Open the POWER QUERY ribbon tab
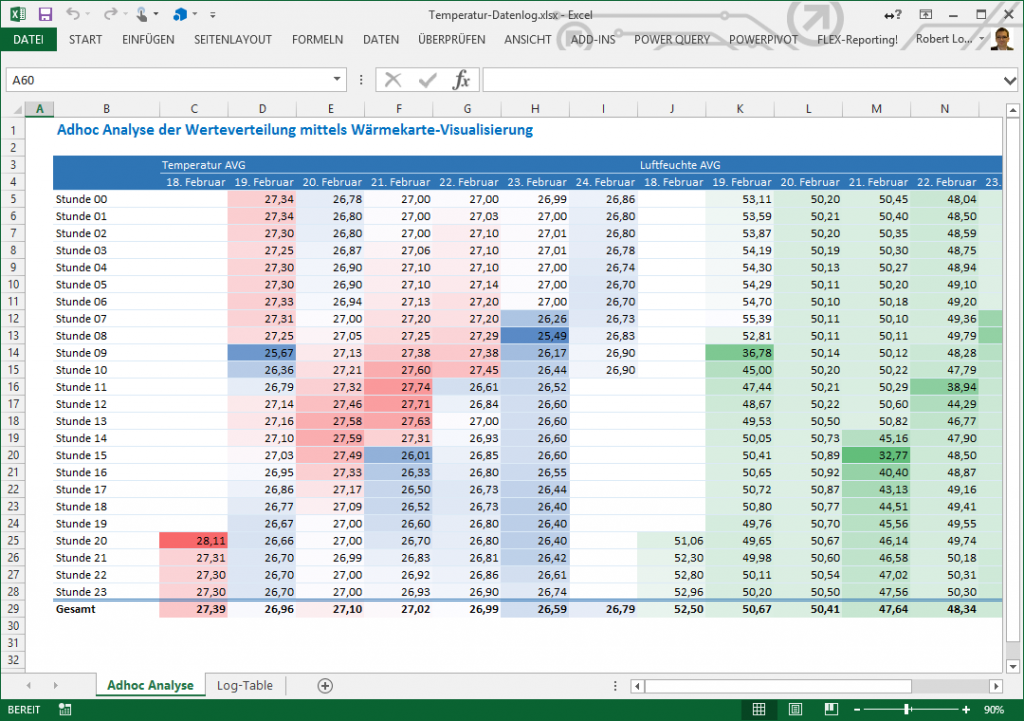This screenshot has height=721, width=1024. [672, 39]
